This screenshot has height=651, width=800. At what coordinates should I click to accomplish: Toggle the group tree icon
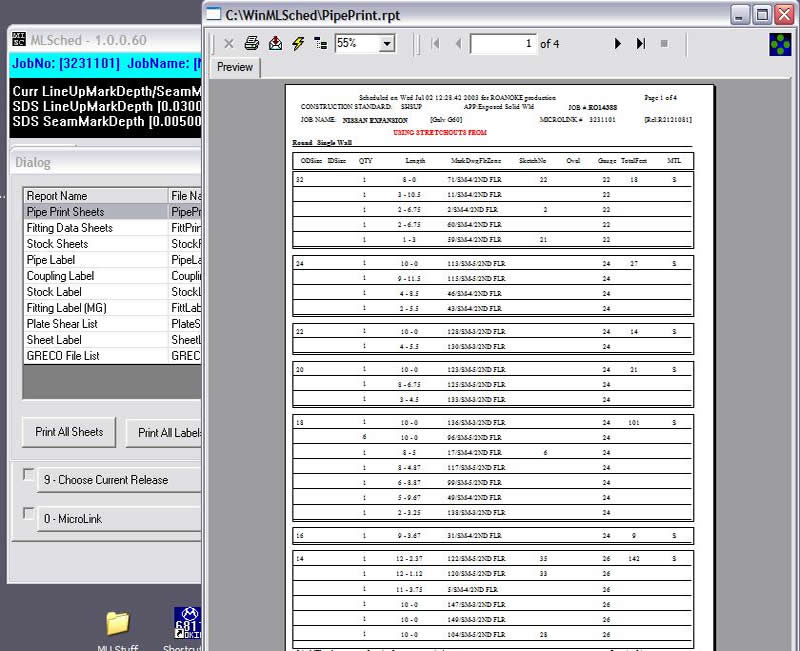320,44
